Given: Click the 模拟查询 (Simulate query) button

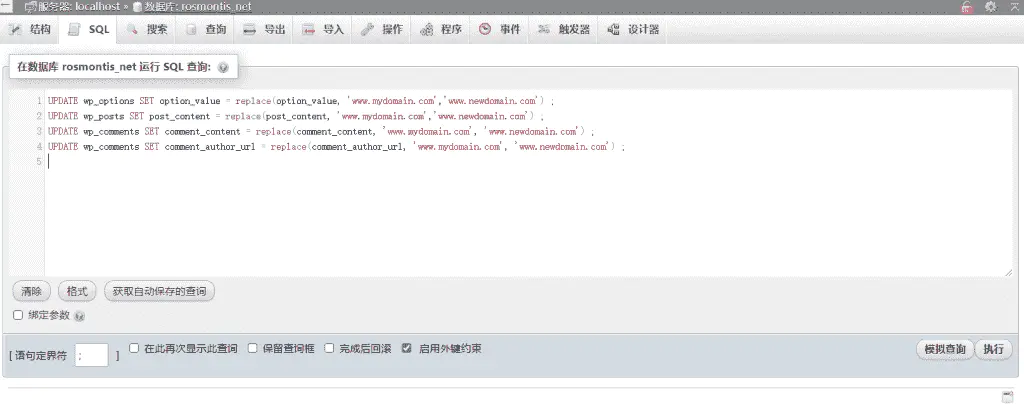Looking at the screenshot, I should point(945,349).
